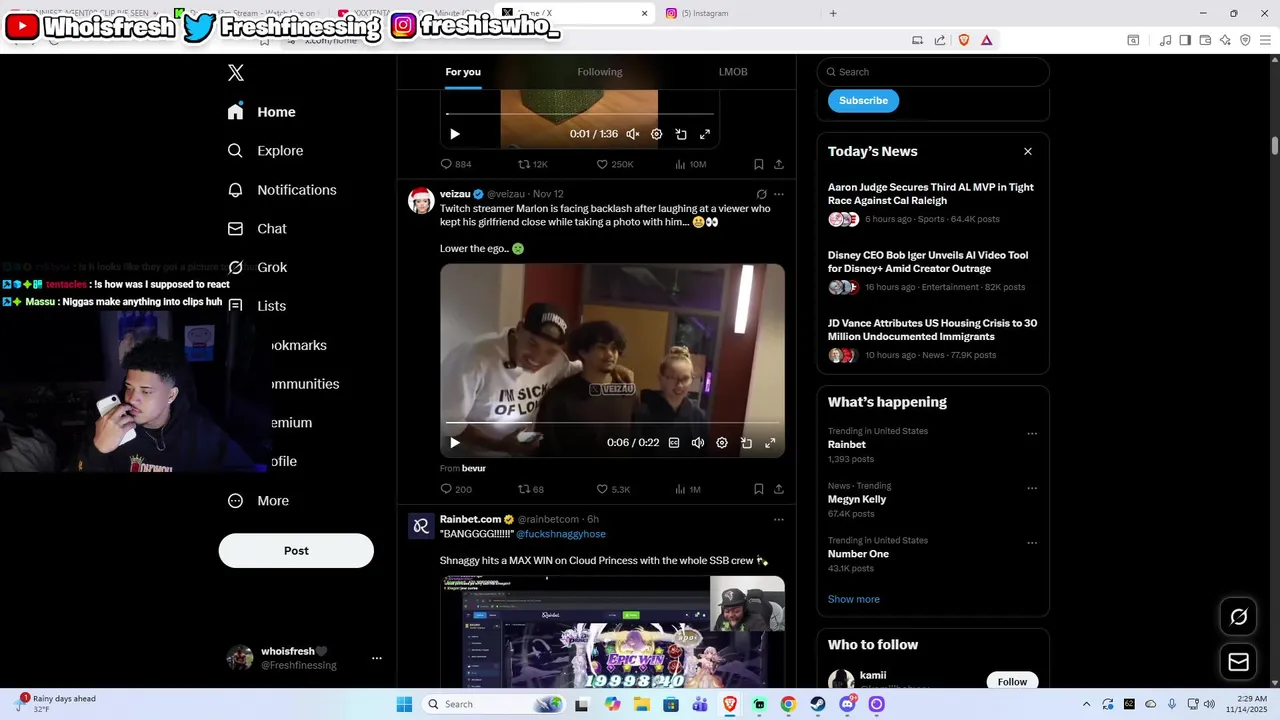Switch to the Following tab
Viewport: 1280px width, 720px height.
600,72
